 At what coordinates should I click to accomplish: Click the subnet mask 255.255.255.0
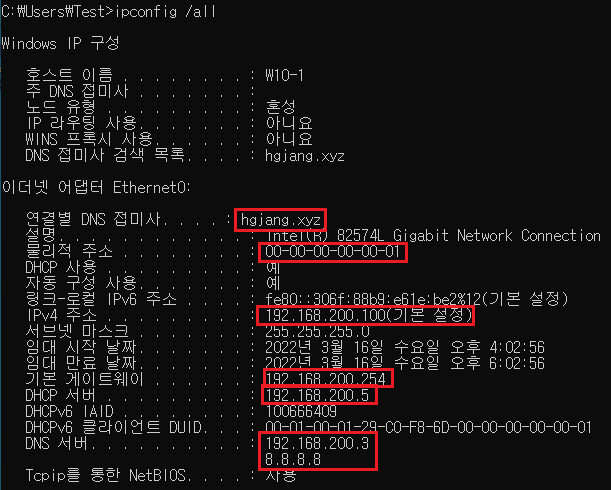pyautogui.click(x=317, y=332)
